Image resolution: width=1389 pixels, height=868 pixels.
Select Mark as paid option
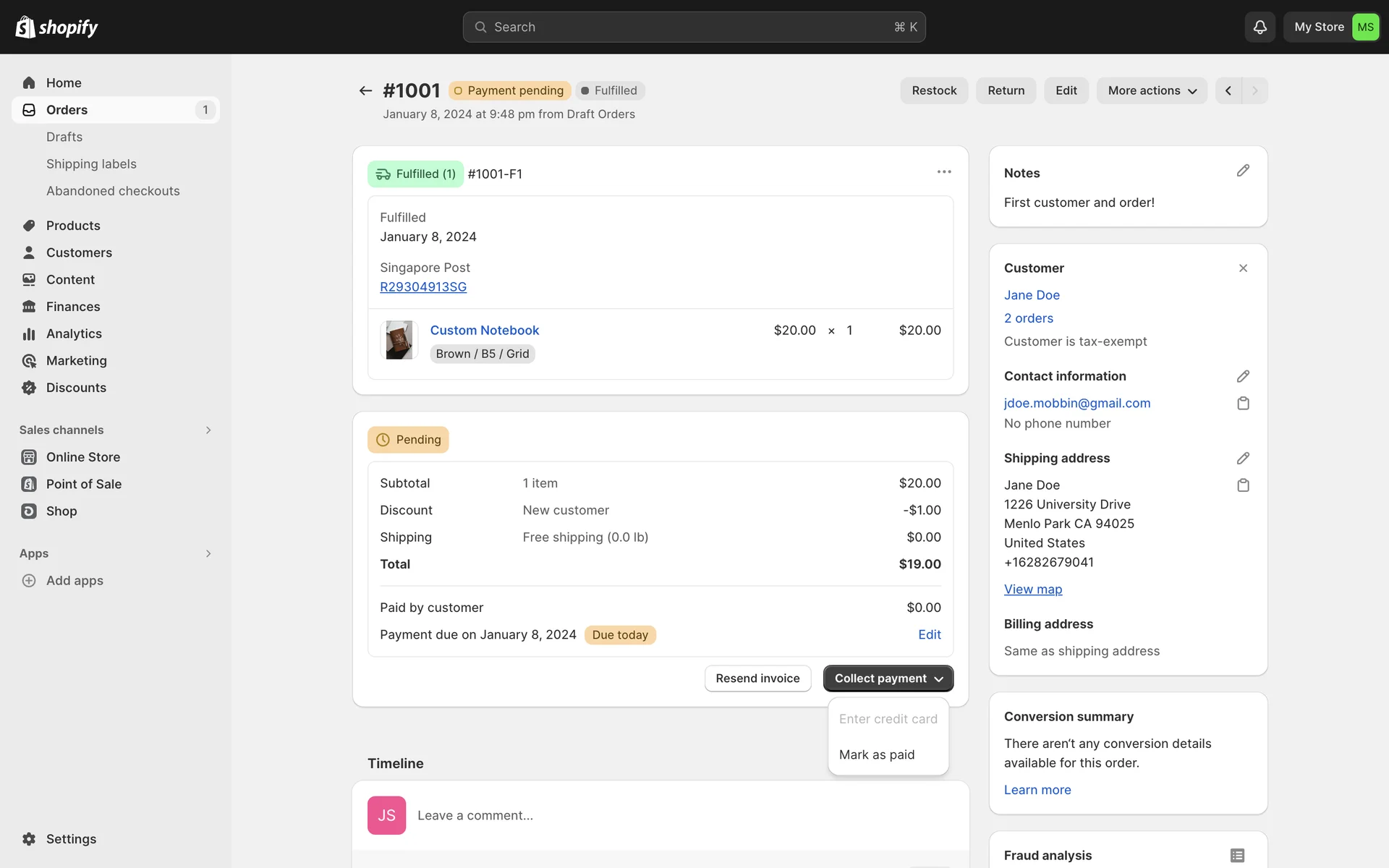pyautogui.click(x=877, y=754)
